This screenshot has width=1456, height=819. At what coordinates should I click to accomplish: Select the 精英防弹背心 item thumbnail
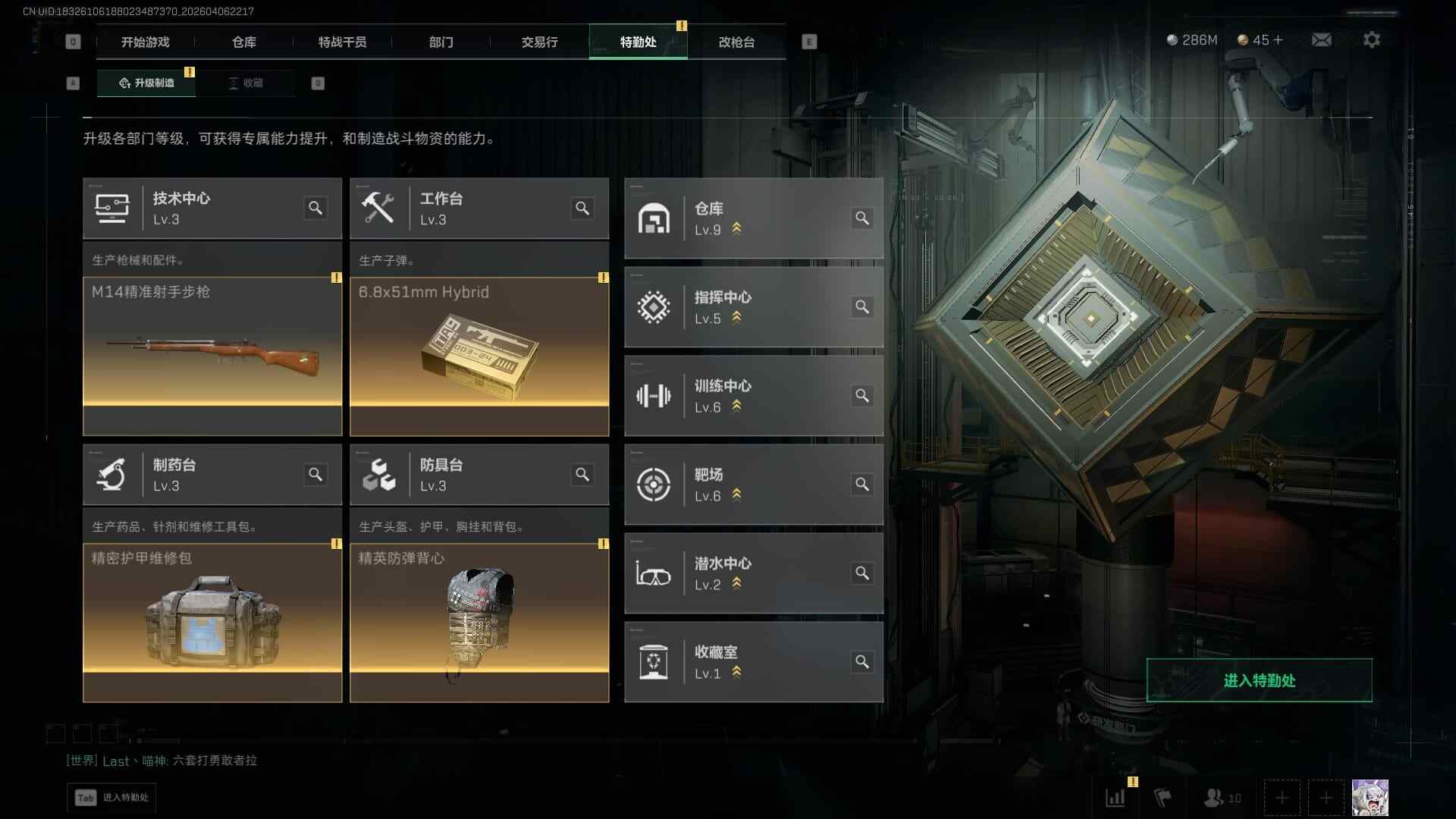pyautogui.click(x=479, y=623)
